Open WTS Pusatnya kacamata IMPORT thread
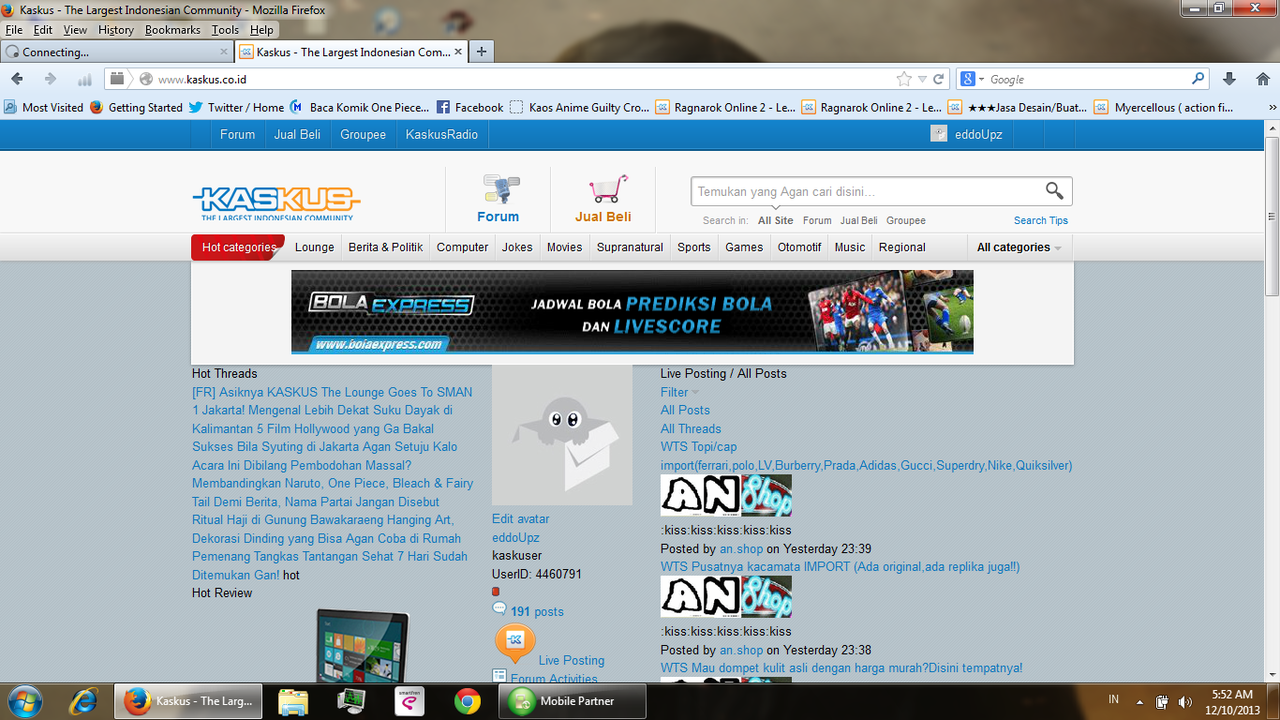This screenshot has width=1280, height=720. click(x=840, y=567)
